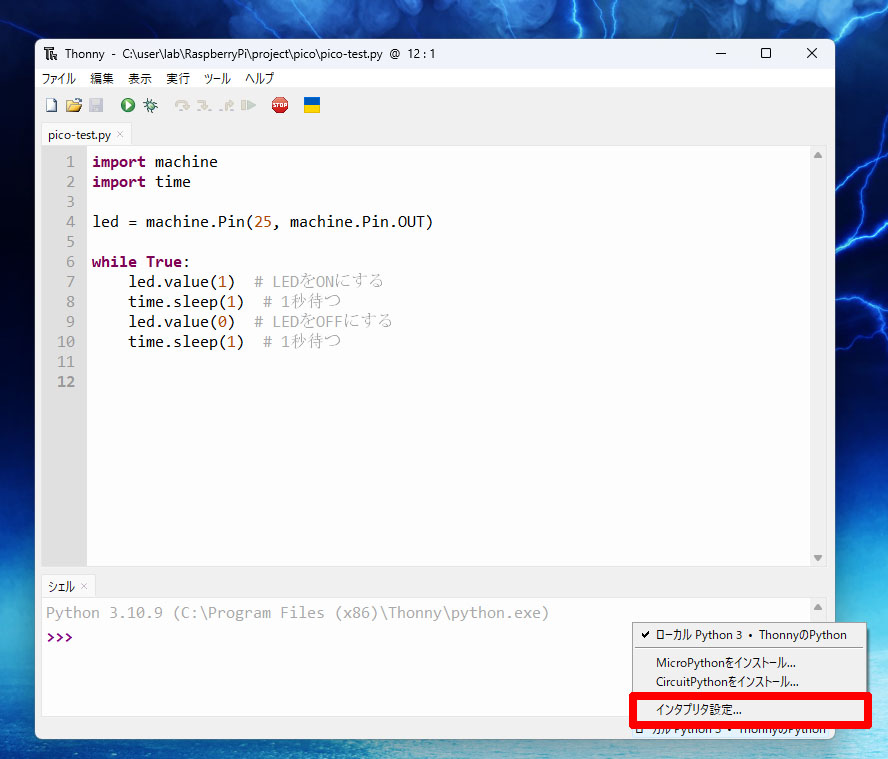
Task: Run the current script with the green play icon
Action: click(x=128, y=105)
